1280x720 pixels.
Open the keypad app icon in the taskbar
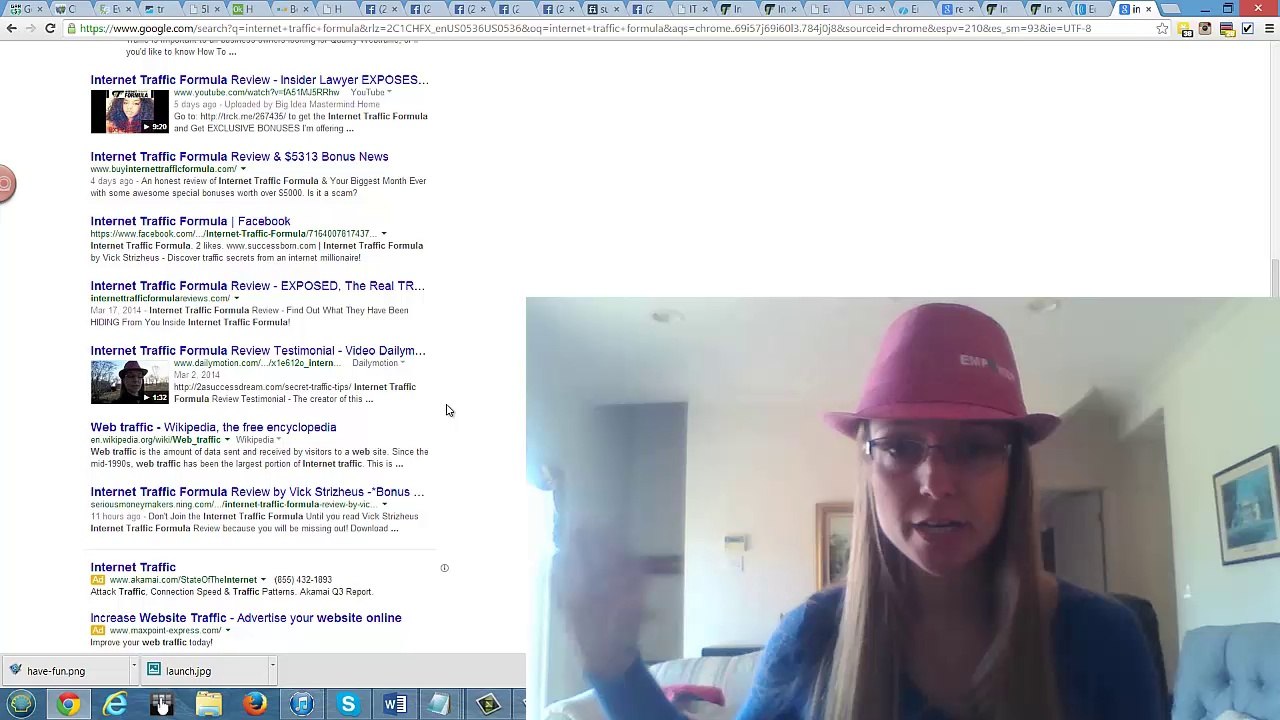[161, 705]
